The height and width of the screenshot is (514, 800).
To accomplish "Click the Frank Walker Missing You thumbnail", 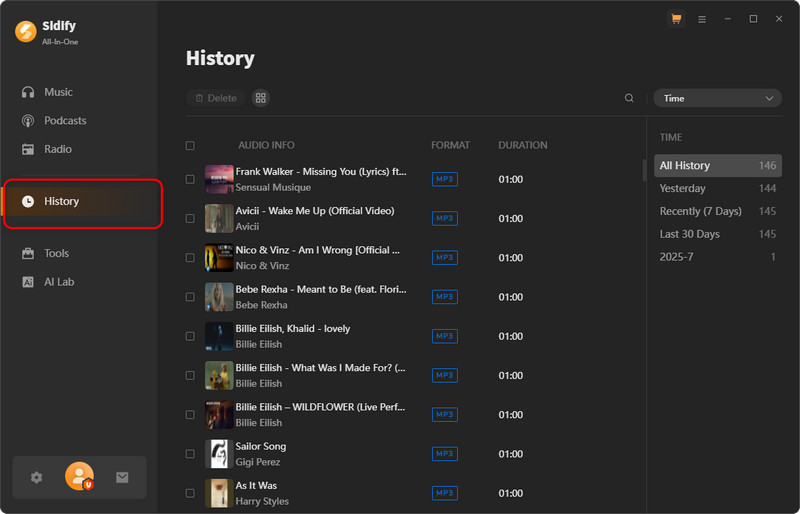I will (219, 180).
